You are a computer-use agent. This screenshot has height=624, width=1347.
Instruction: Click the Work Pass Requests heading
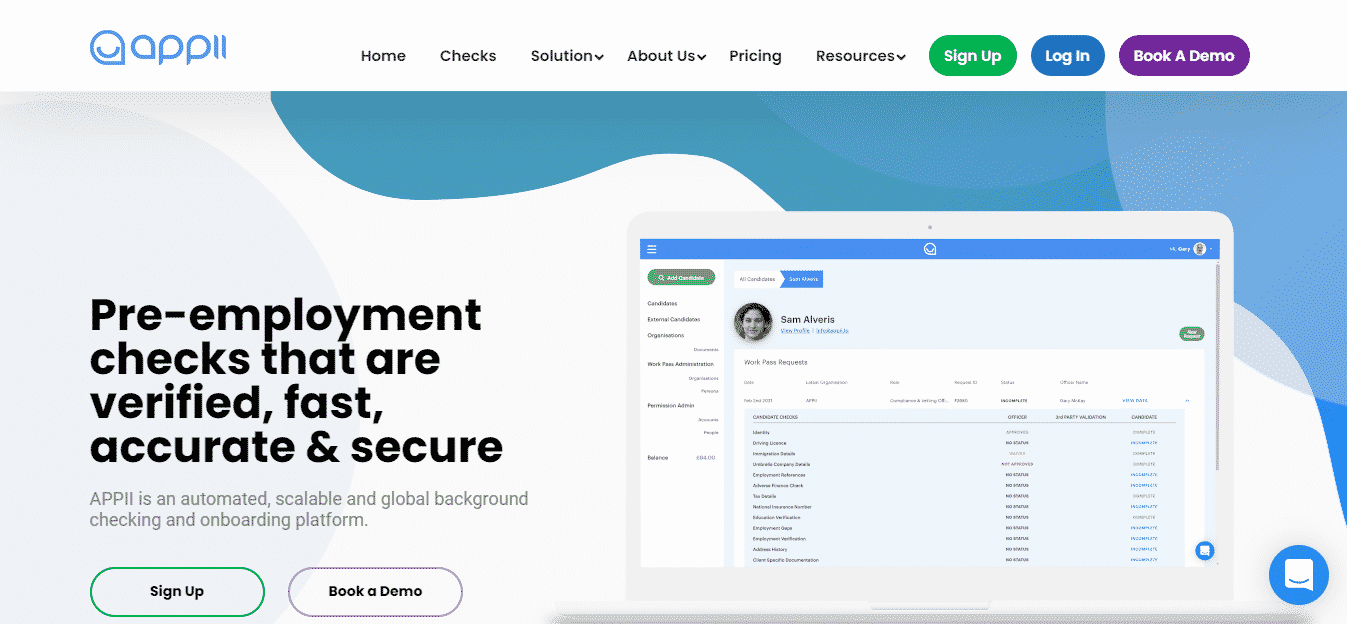[x=775, y=362]
